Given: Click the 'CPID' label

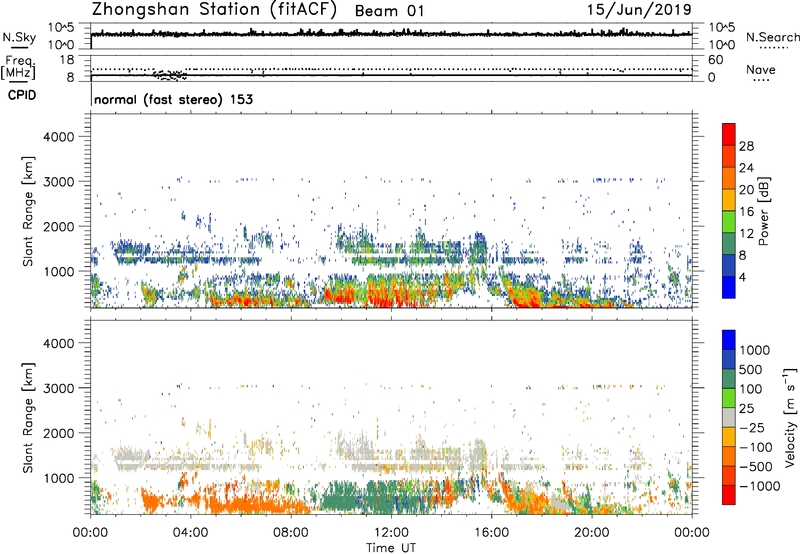Looking at the screenshot, I should (22, 95).
